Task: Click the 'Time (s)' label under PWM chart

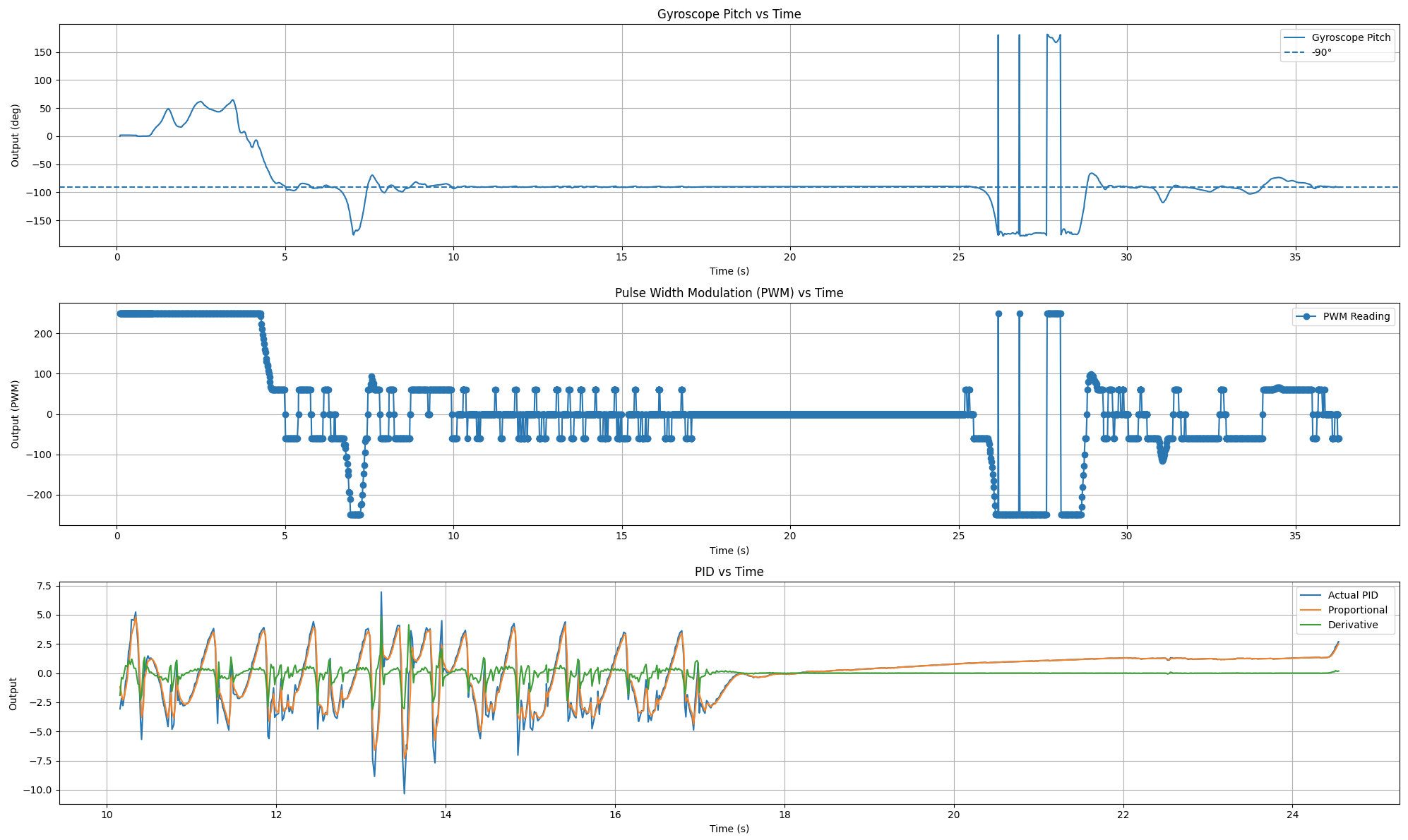Action: point(729,551)
